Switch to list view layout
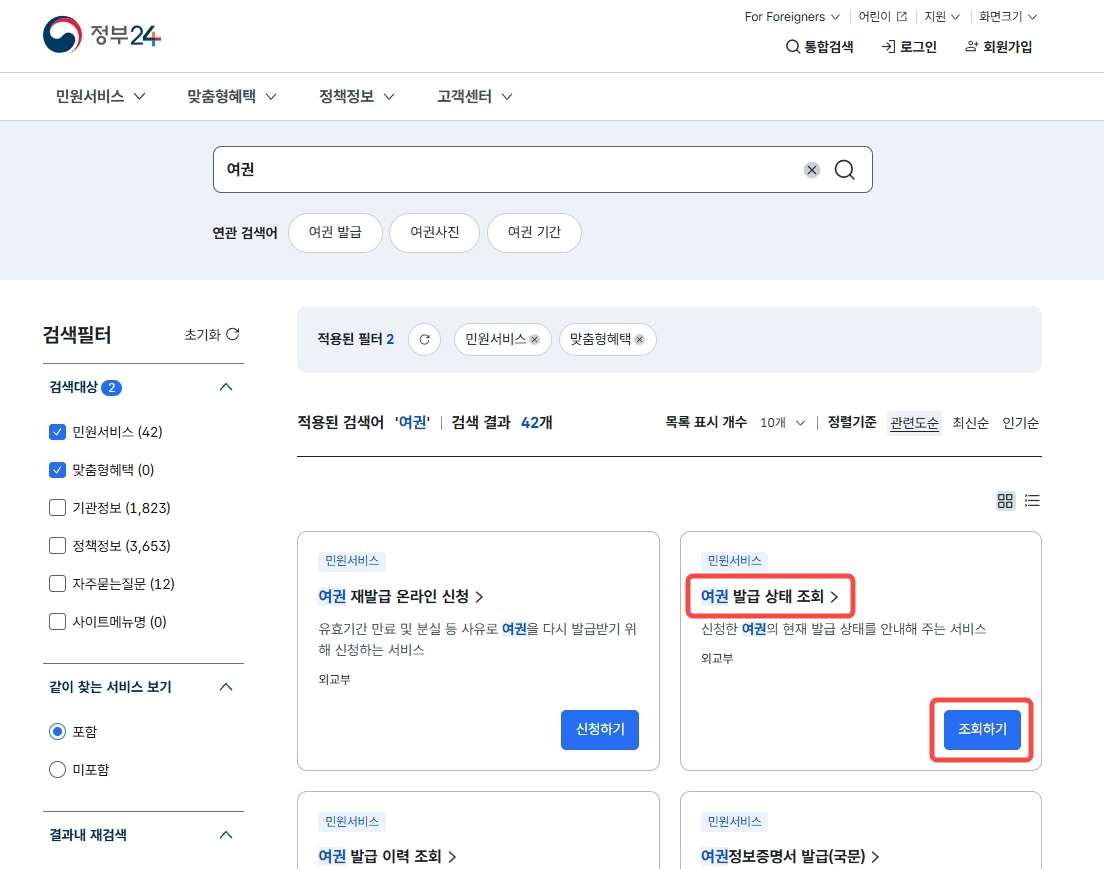 (x=1032, y=500)
